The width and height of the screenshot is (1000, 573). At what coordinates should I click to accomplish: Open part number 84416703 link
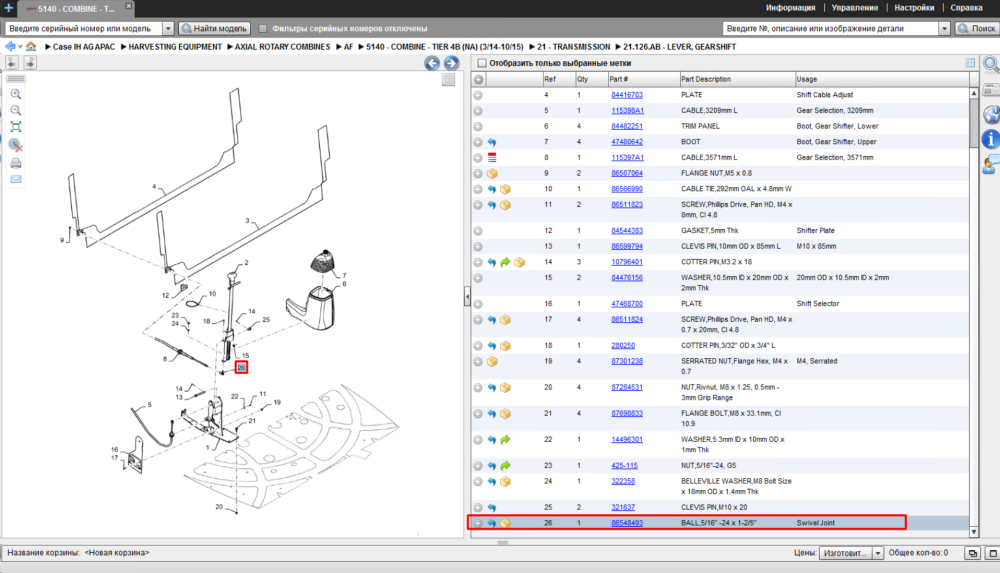[x=627, y=95]
